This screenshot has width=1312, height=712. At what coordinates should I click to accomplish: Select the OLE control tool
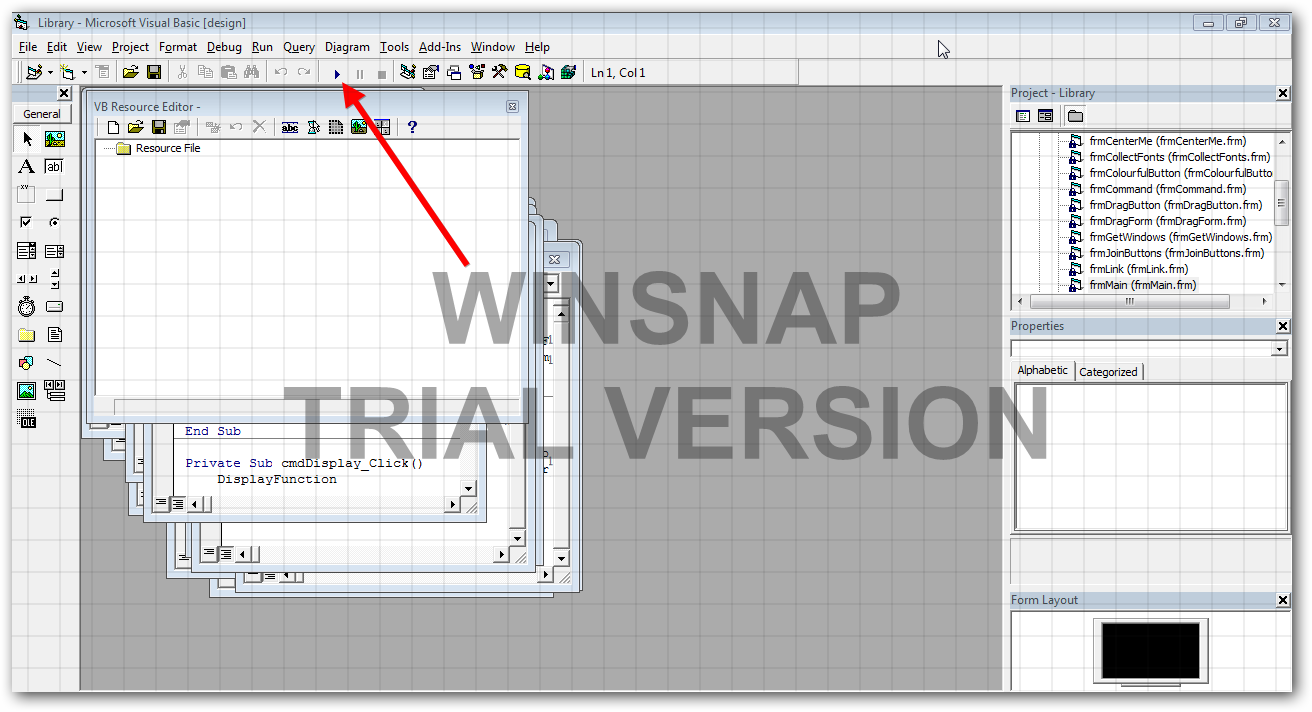coord(26,419)
